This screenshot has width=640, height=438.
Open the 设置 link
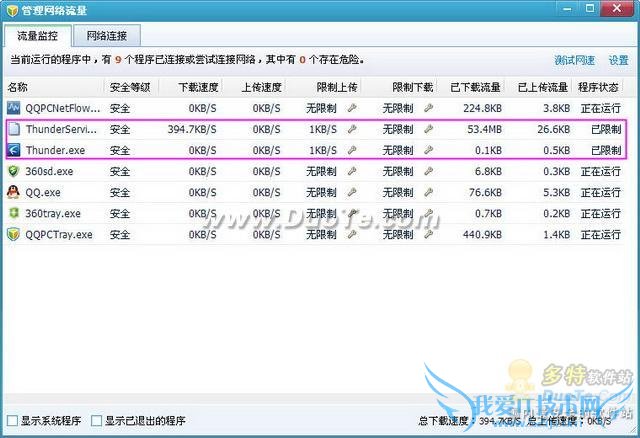tap(618, 60)
